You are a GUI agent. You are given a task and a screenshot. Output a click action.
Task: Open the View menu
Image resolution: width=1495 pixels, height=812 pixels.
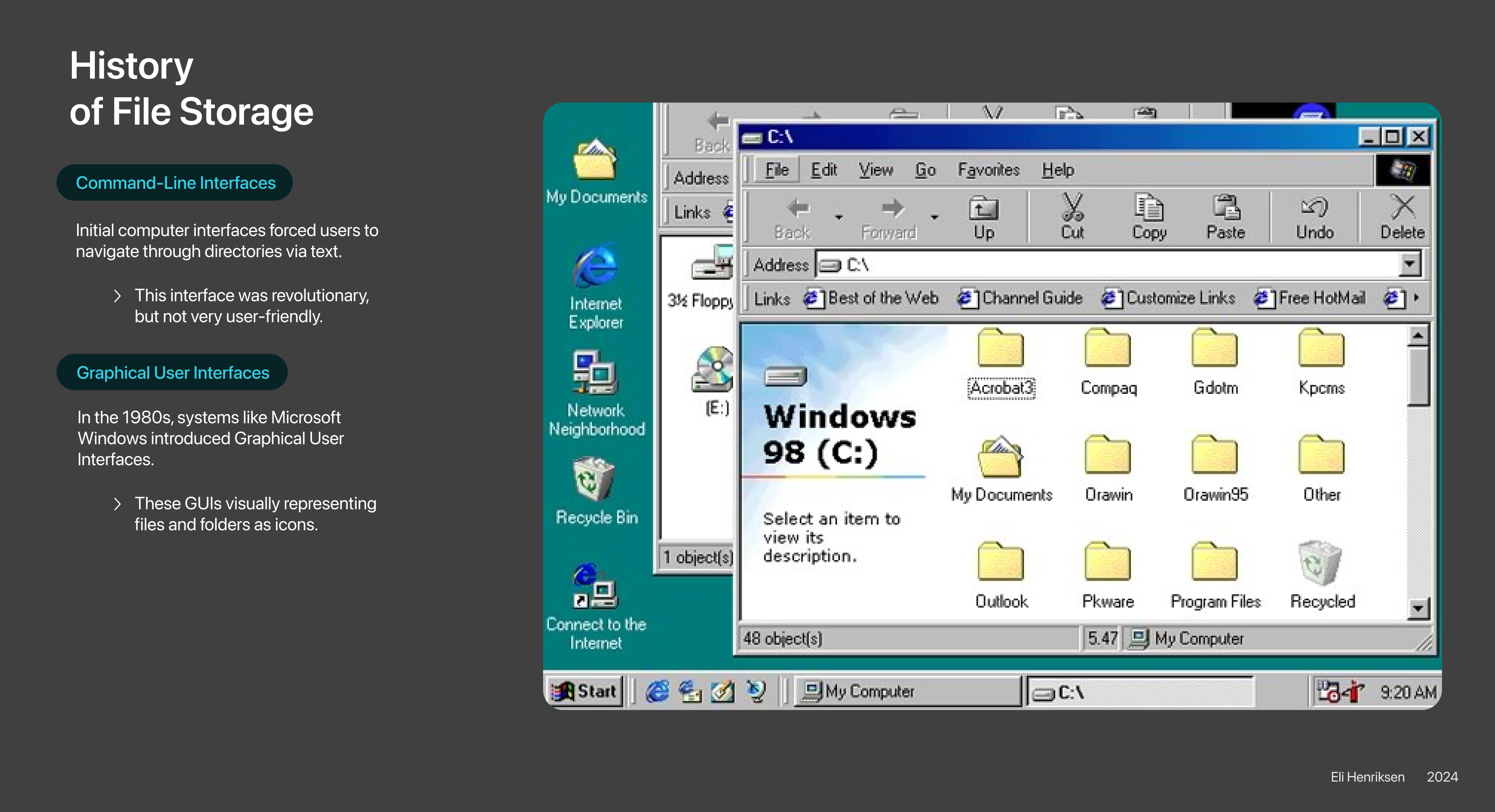[876, 170]
